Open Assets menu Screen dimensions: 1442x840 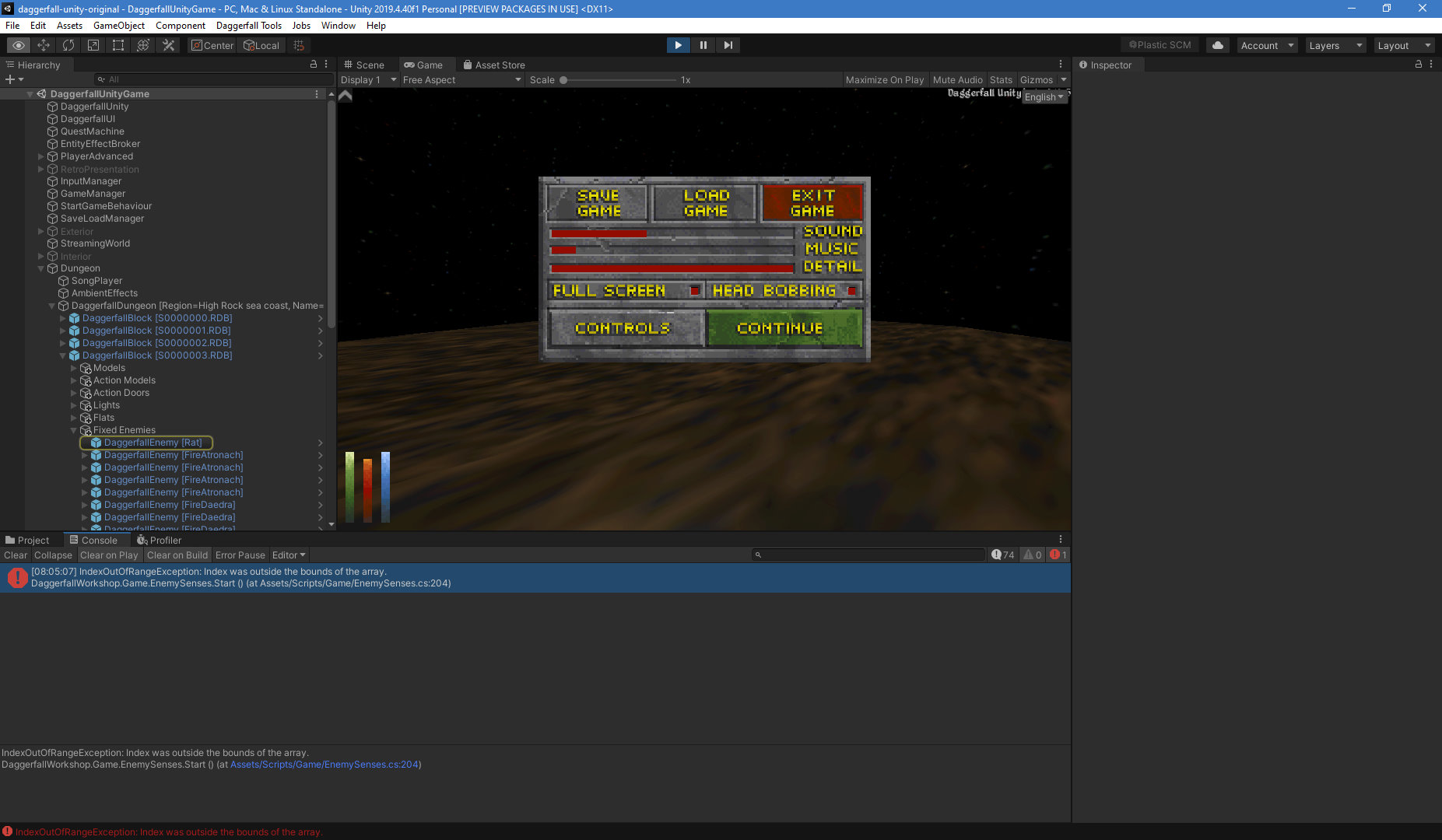point(69,25)
